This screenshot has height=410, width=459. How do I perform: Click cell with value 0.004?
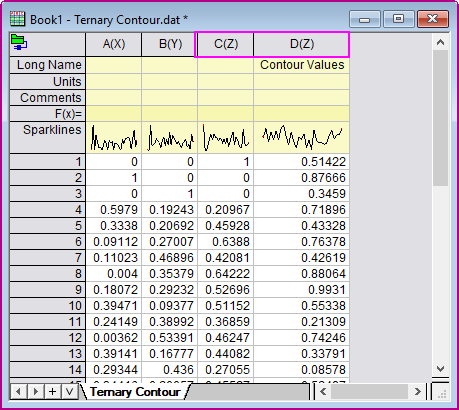114,274
